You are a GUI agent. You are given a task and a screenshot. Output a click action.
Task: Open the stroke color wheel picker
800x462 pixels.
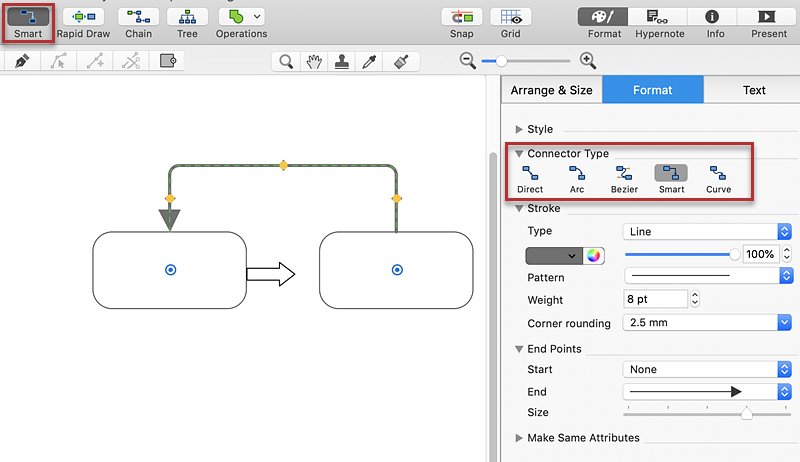coord(595,255)
